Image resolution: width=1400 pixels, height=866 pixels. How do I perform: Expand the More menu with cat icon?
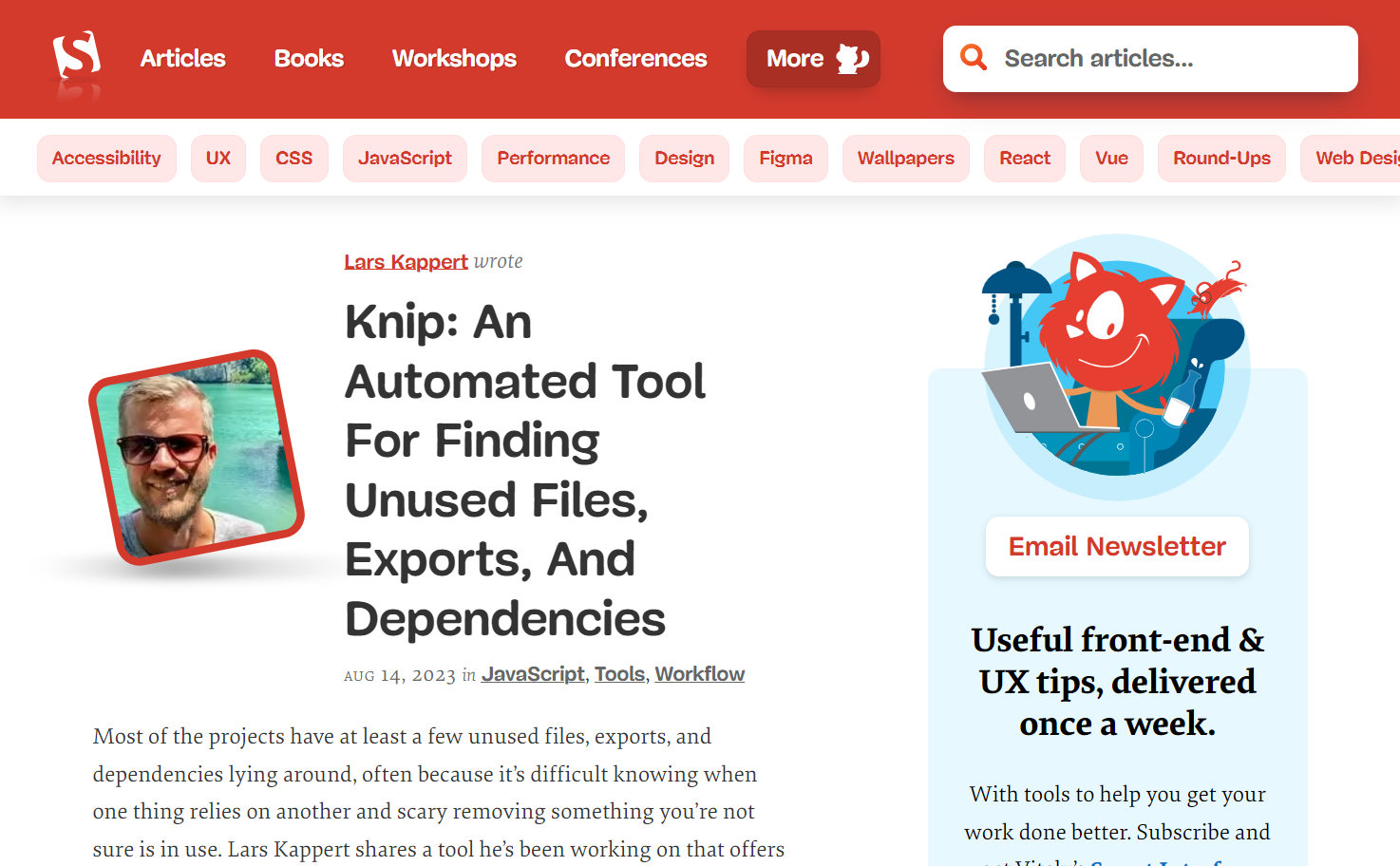(813, 59)
